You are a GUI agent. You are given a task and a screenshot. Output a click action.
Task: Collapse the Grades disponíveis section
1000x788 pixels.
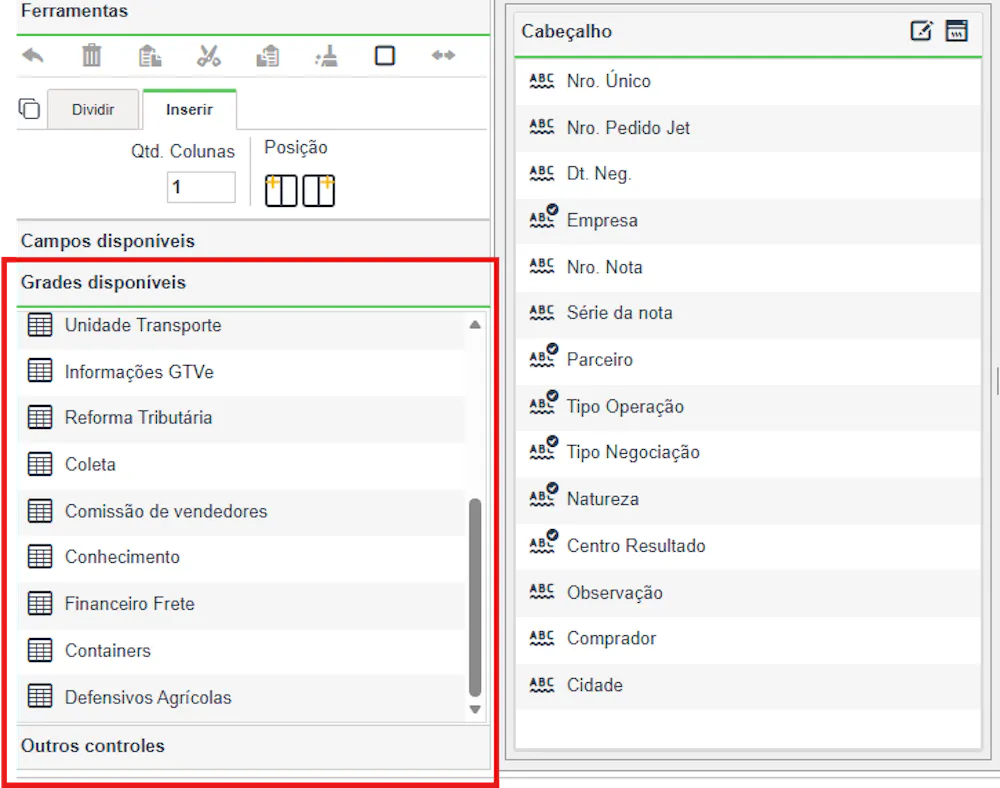coord(253,282)
